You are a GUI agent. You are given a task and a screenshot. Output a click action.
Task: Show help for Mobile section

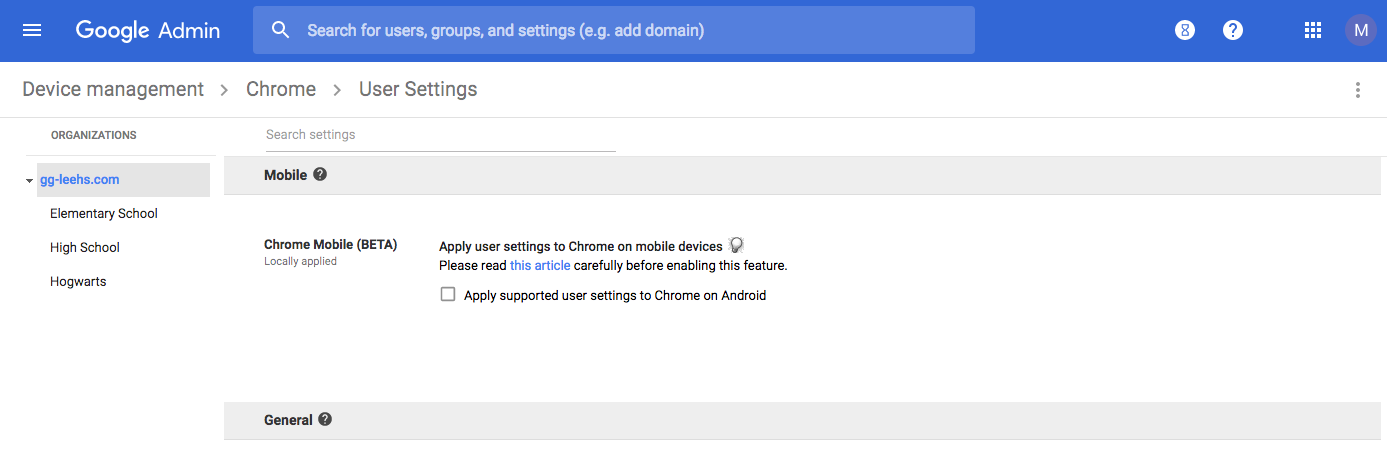[320, 174]
